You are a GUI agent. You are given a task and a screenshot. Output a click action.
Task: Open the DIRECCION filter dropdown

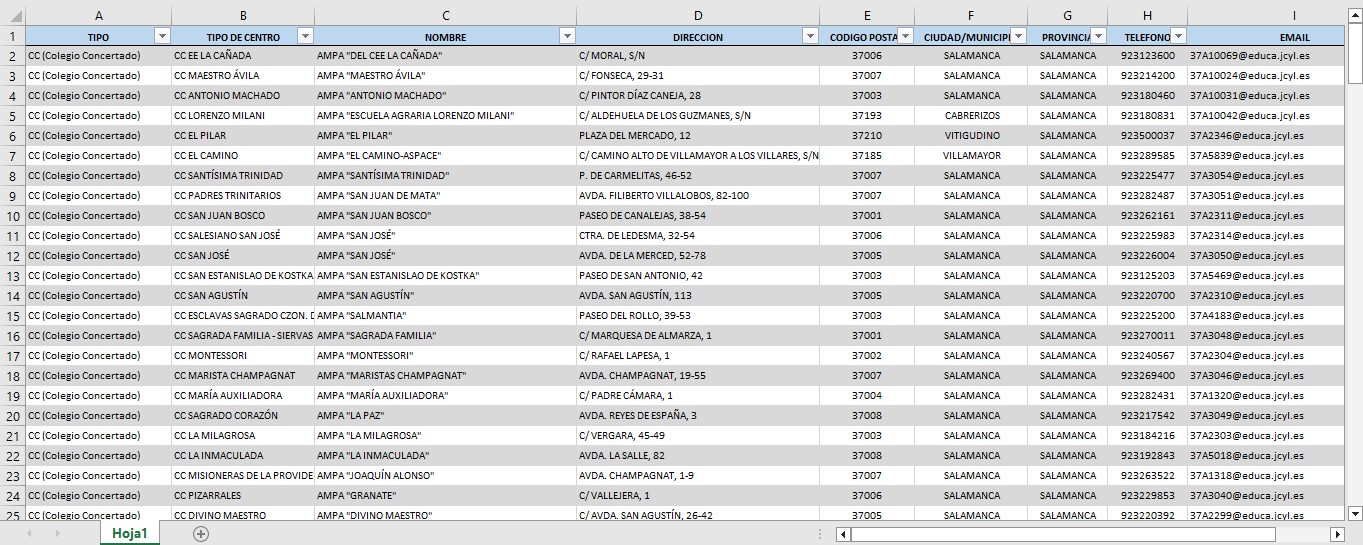pos(810,36)
